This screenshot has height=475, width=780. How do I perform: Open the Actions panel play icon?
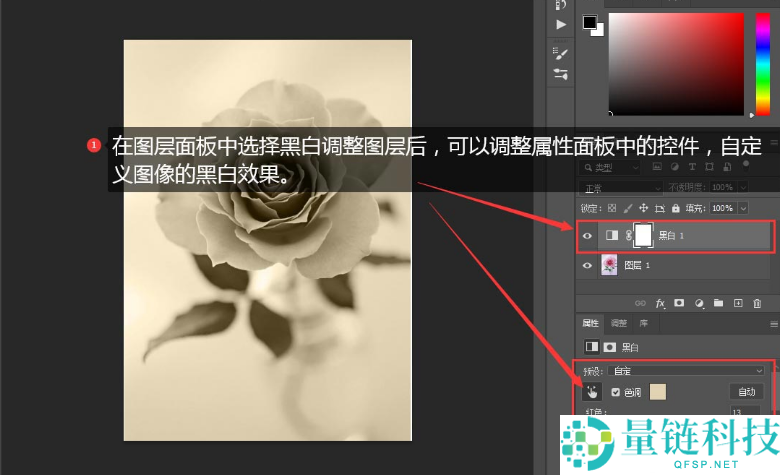pos(561,24)
